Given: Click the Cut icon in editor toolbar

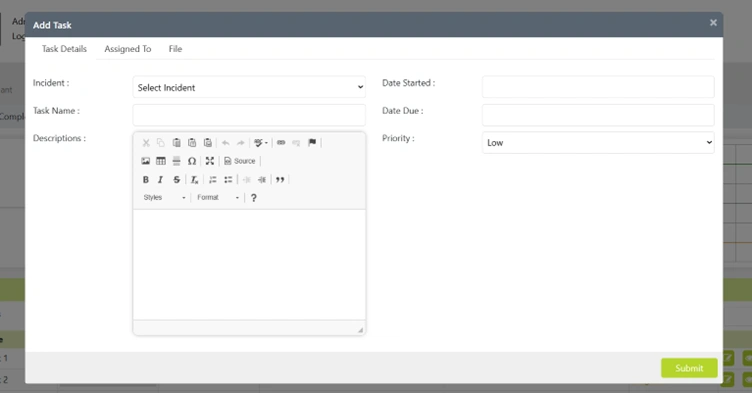Looking at the screenshot, I should (146, 143).
